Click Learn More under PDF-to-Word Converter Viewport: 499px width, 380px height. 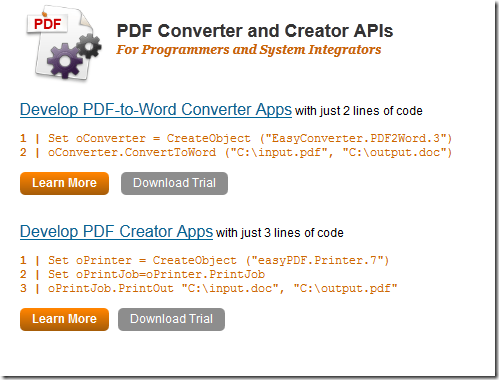pos(64,183)
